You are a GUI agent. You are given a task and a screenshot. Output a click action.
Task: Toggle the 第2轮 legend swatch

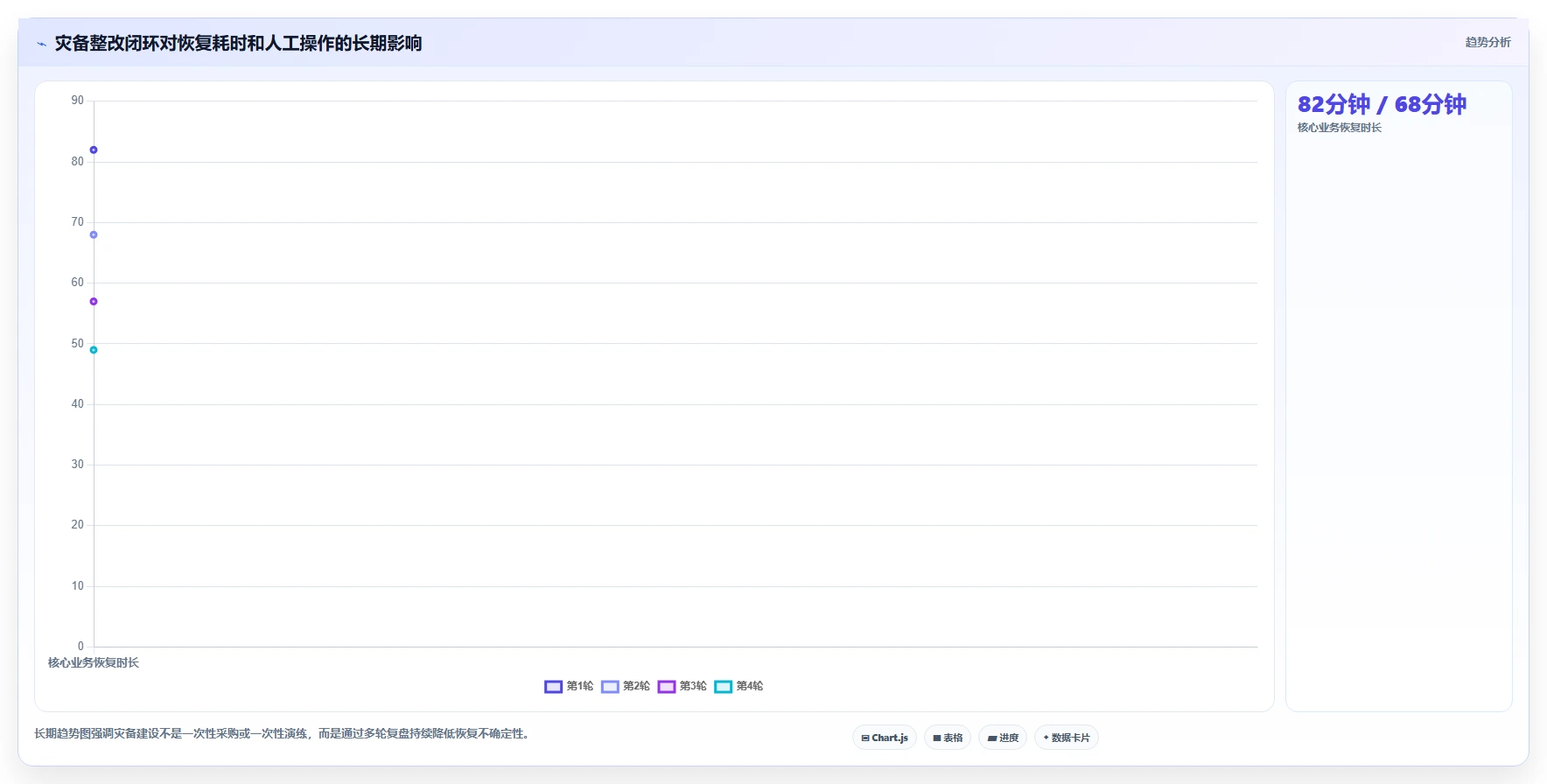pyautogui.click(x=610, y=687)
